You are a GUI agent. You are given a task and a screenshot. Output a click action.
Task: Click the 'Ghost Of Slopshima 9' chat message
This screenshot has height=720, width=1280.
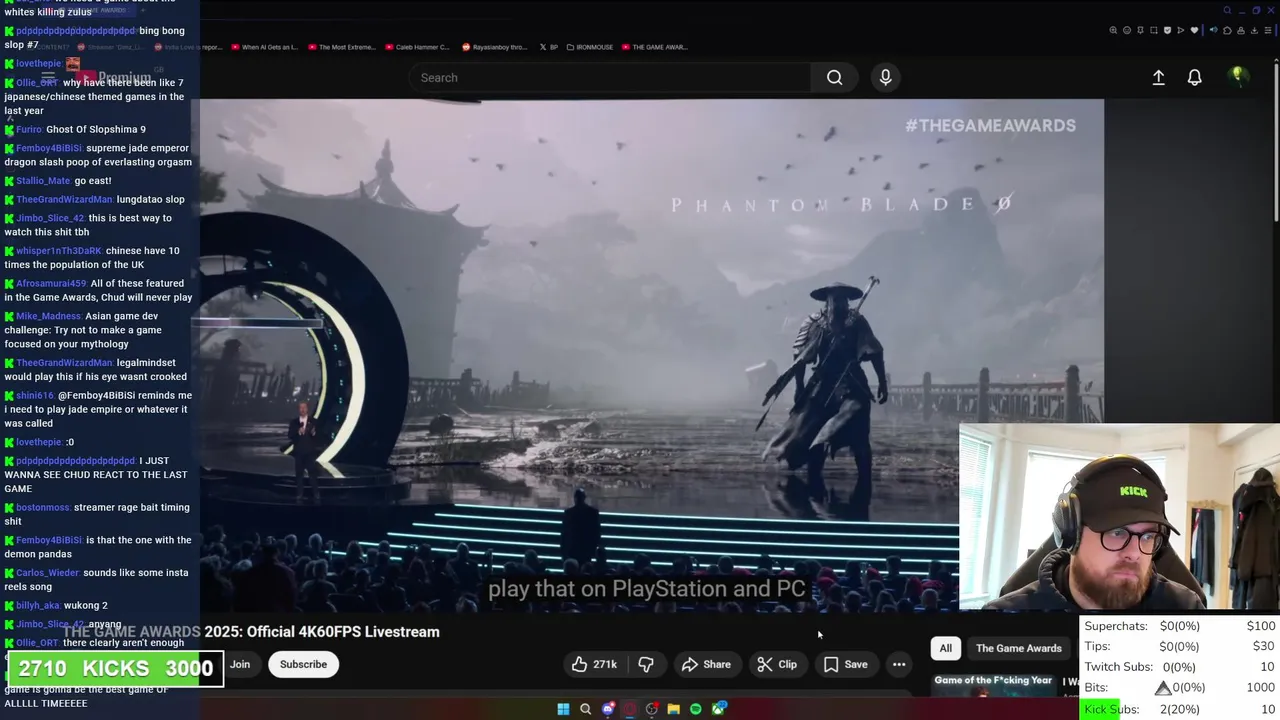tap(96, 129)
